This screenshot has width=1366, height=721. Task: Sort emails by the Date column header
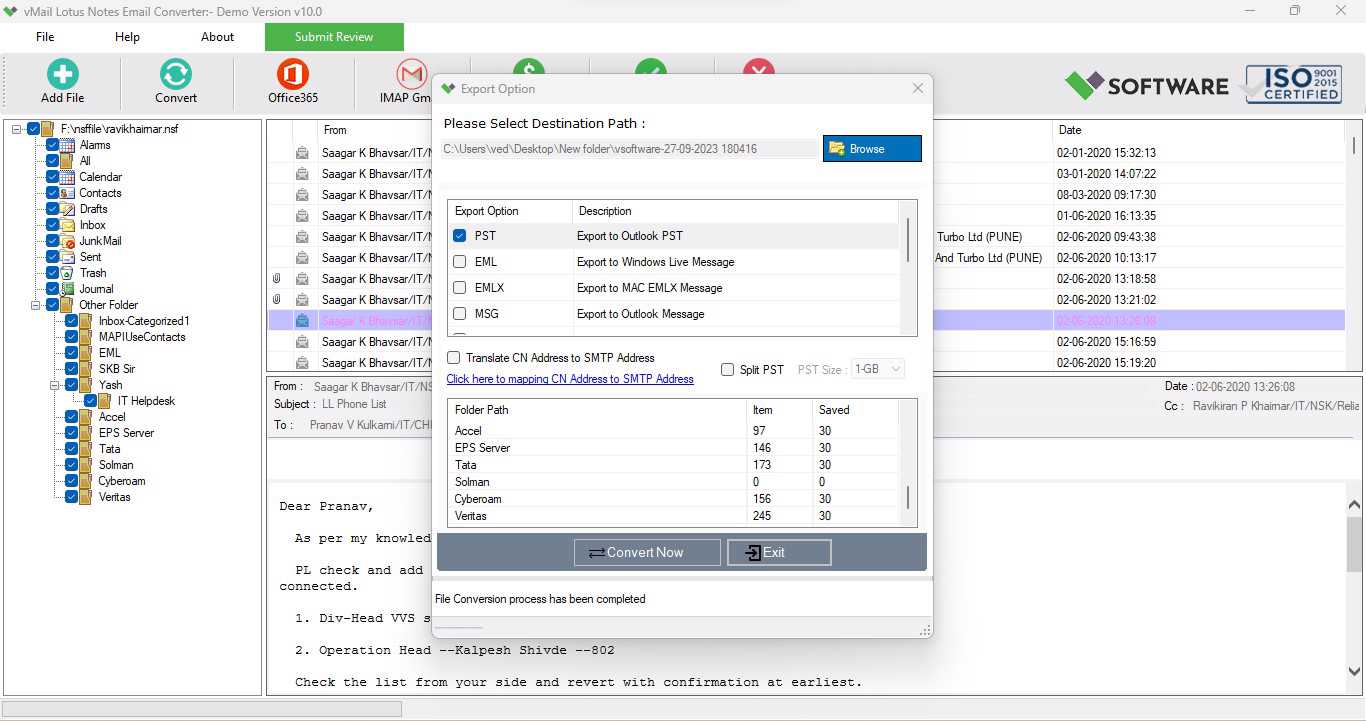point(1070,130)
